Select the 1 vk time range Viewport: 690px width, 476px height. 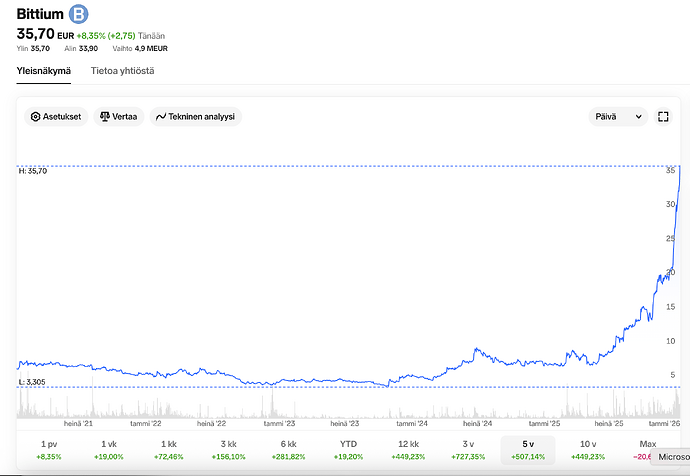point(110,449)
